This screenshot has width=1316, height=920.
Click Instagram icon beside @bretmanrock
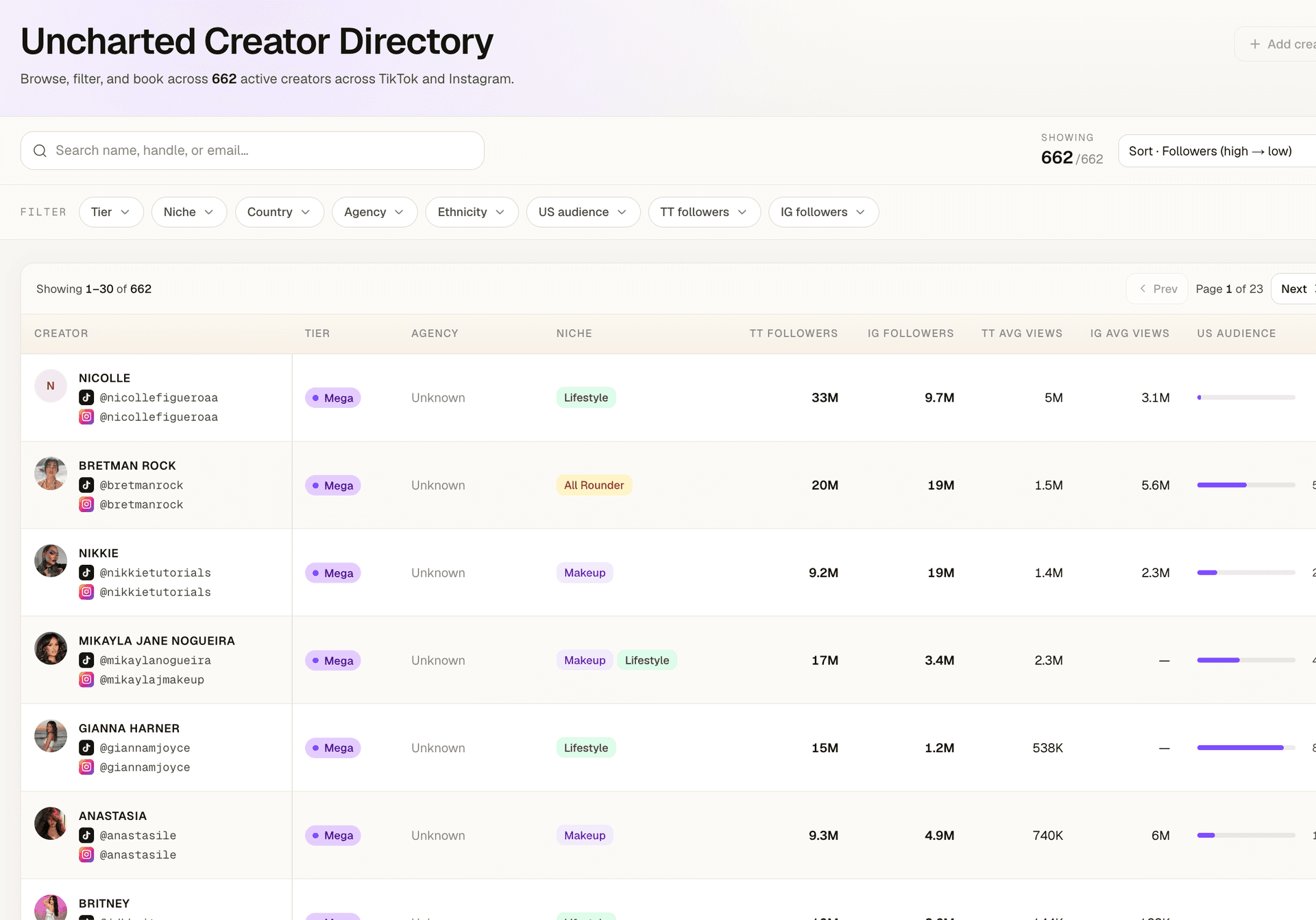tap(86, 505)
